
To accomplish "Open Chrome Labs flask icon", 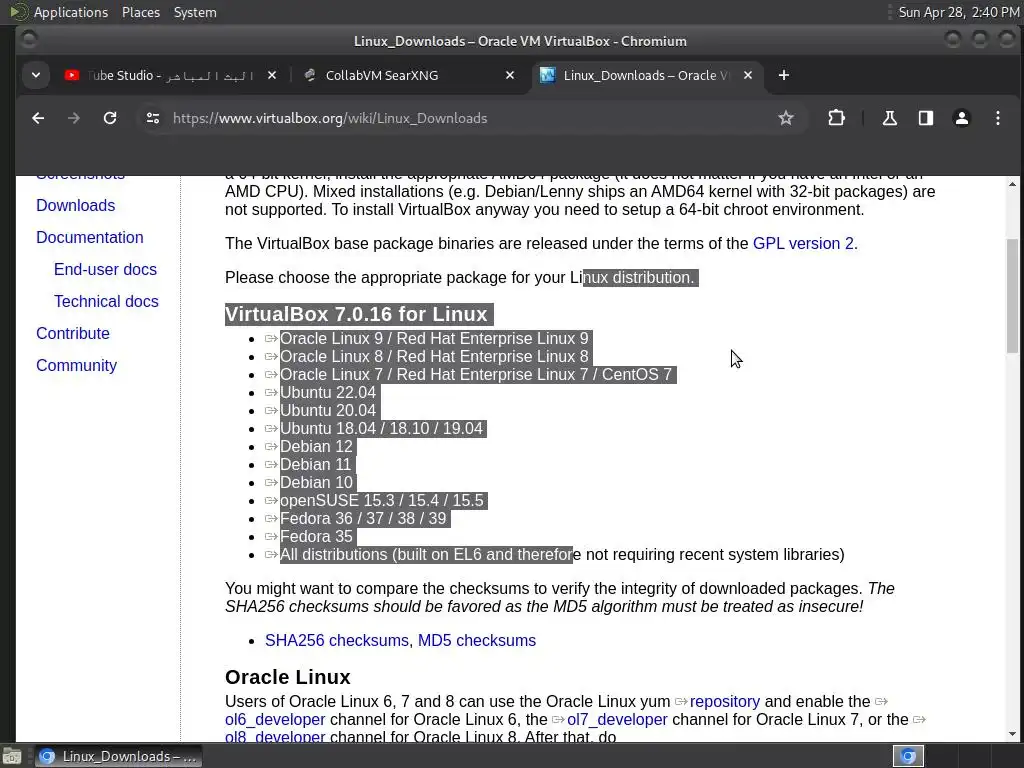I will click(x=889, y=118).
